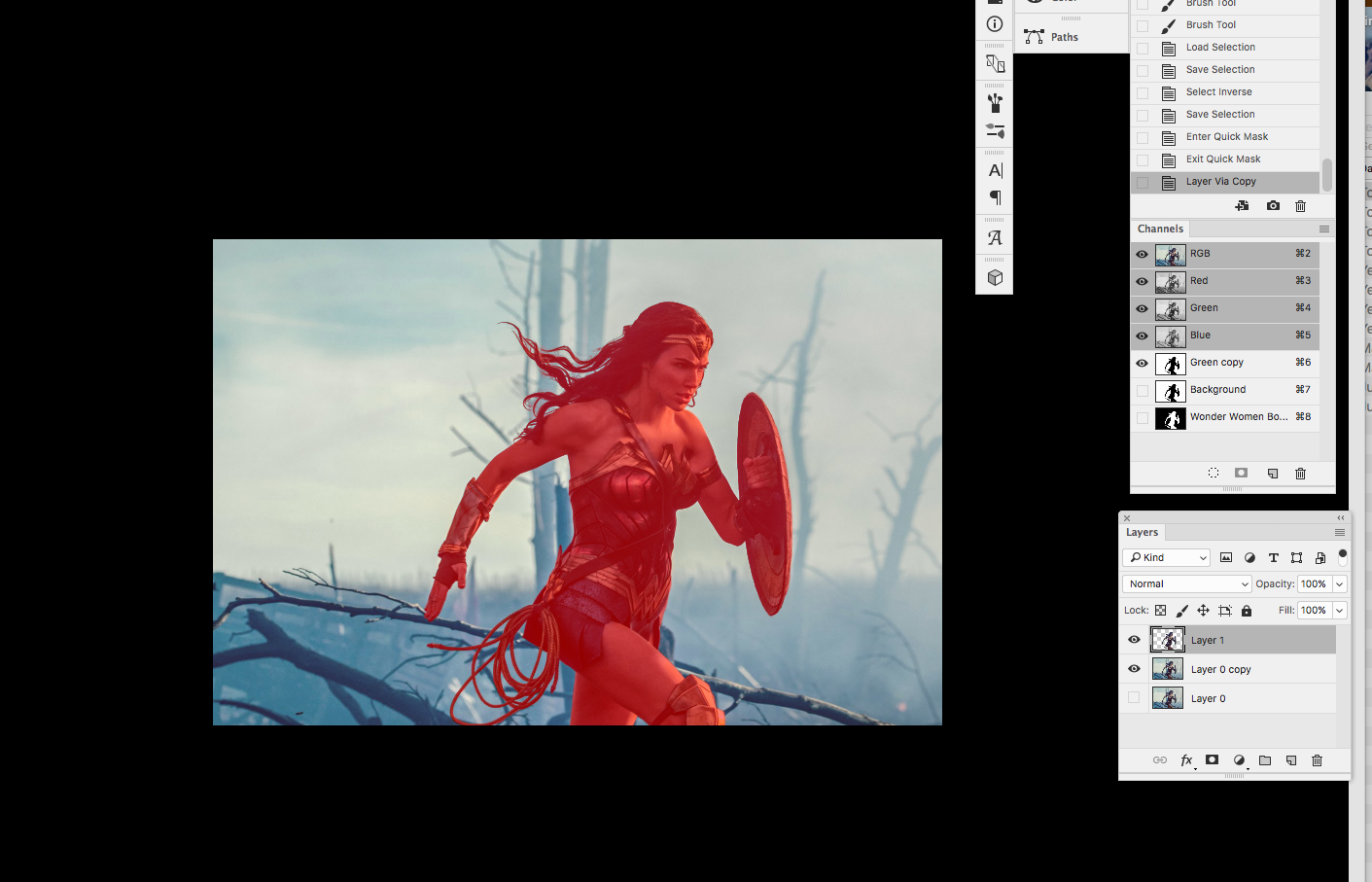Create new document from current history state
The height and width of the screenshot is (882, 1372).
coord(1242,206)
